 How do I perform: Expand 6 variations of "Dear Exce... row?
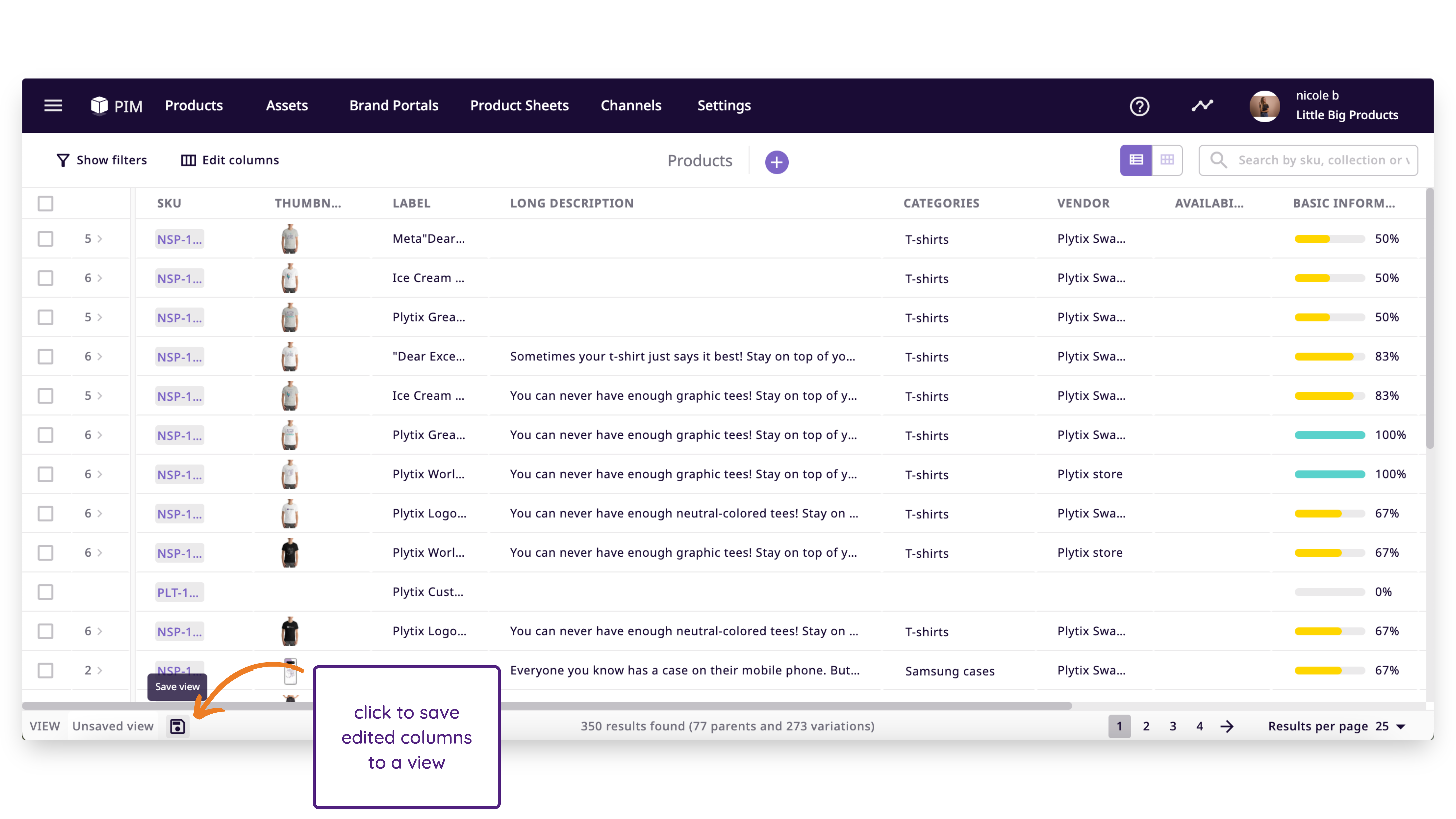pyautogui.click(x=93, y=357)
